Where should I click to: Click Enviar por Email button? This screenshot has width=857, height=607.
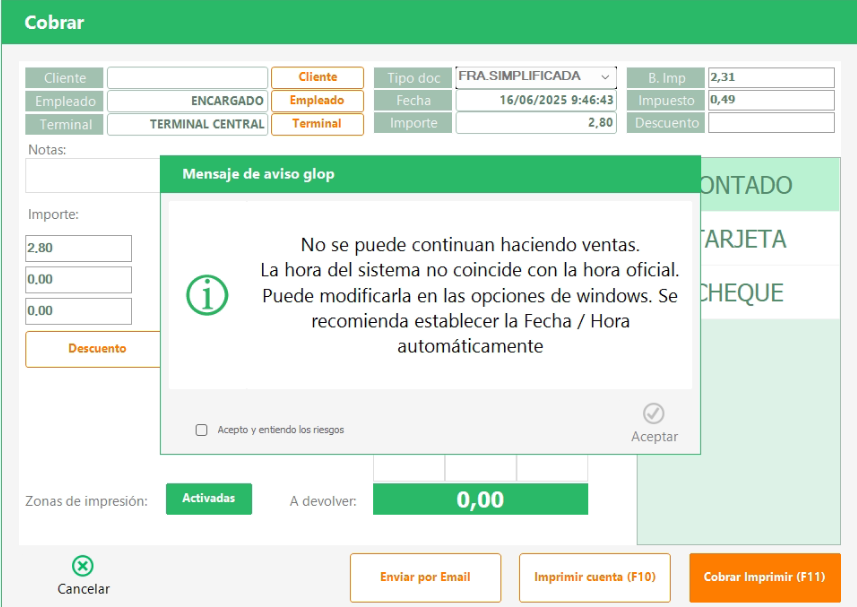click(425, 577)
